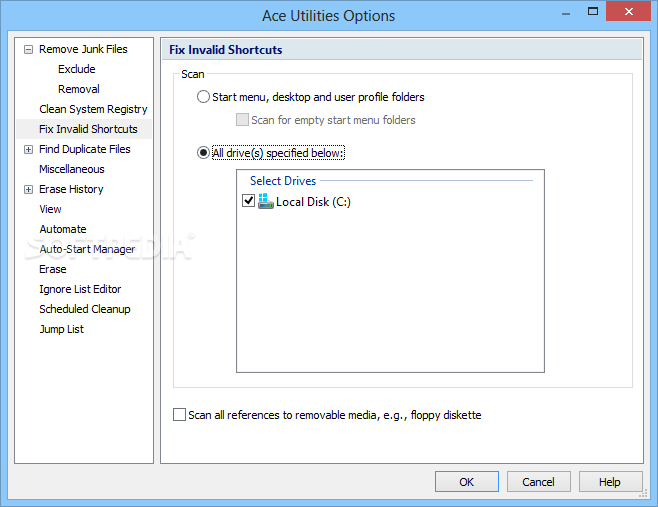
Task: Confirm settings with the OK button
Action: 467,481
